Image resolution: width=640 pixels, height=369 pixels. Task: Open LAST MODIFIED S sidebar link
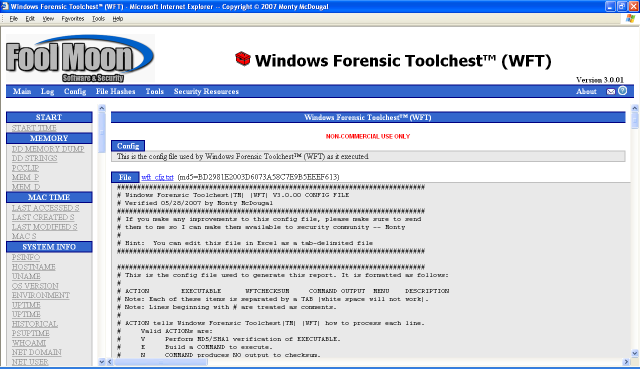(x=44, y=227)
